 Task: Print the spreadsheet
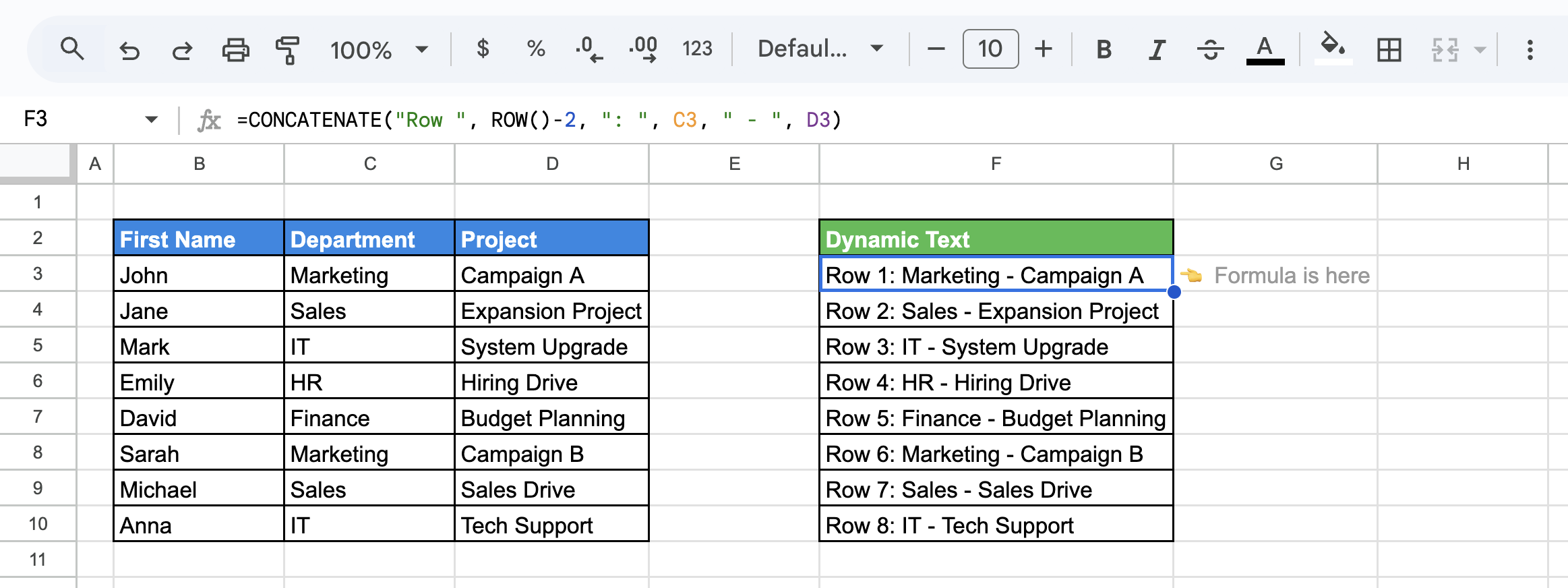tap(235, 50)
